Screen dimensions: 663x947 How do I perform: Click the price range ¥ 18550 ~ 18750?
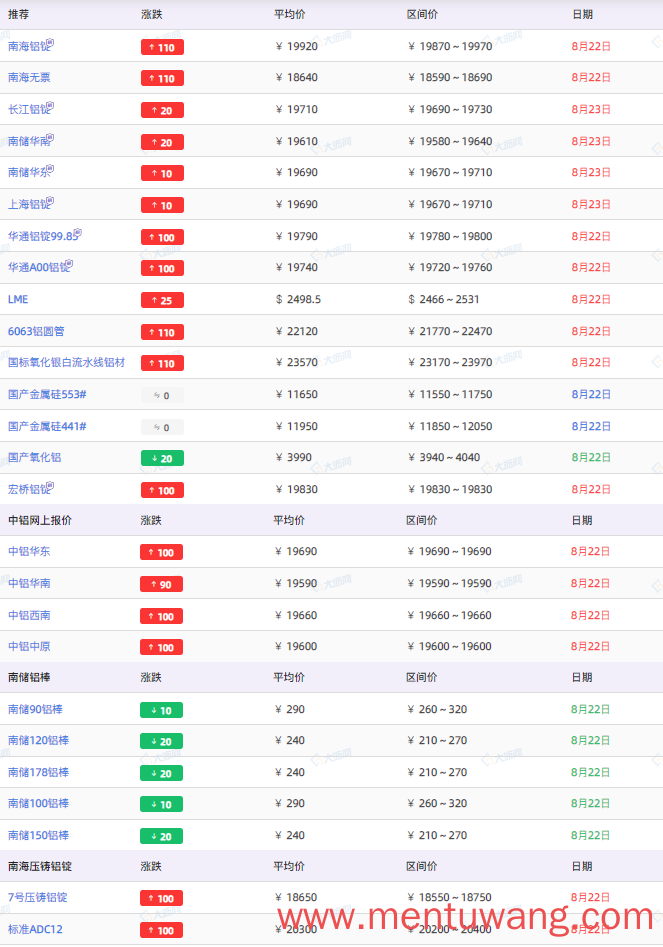click(450, 897)
